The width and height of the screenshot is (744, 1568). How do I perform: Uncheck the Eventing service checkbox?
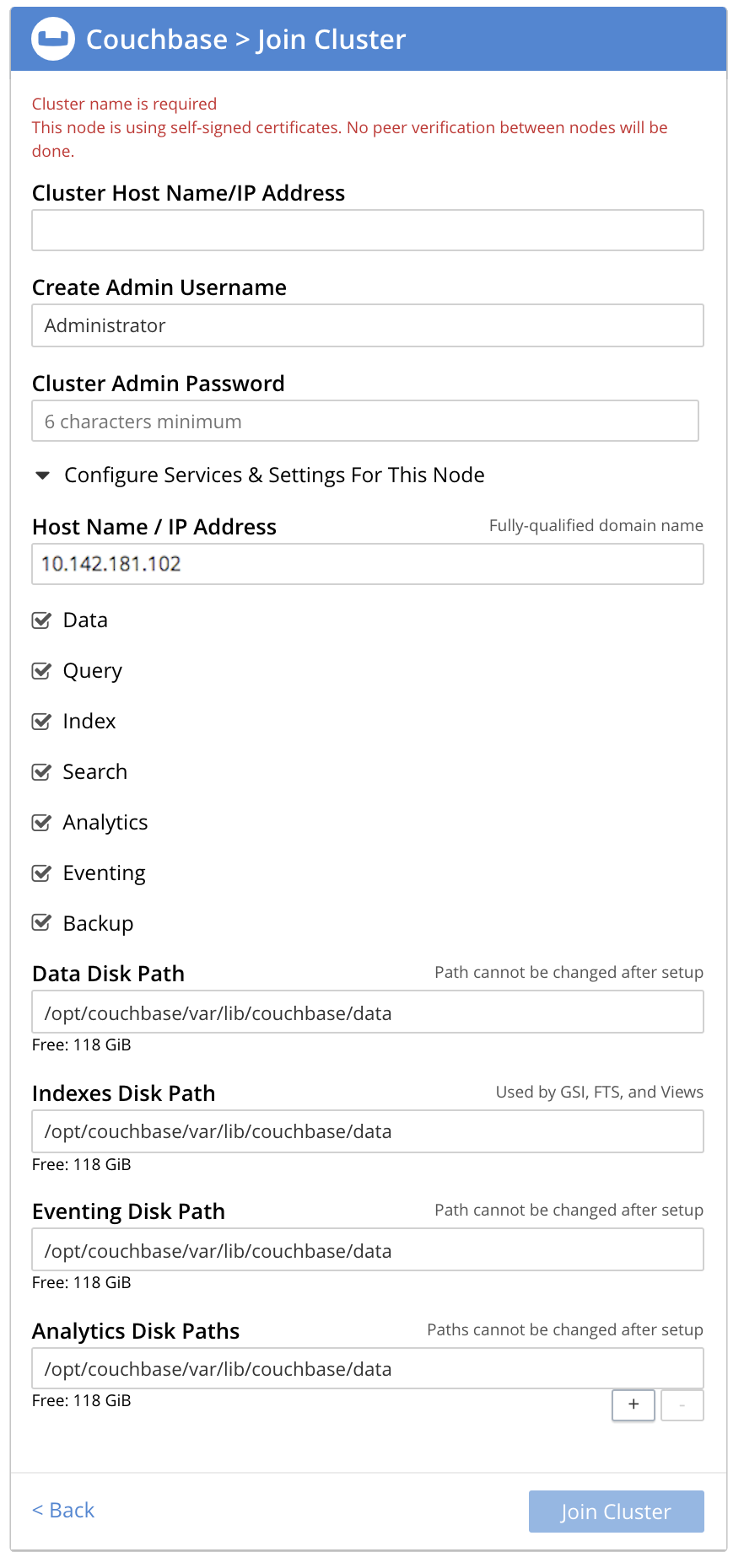pyautogui.click(x=41, y=873)
